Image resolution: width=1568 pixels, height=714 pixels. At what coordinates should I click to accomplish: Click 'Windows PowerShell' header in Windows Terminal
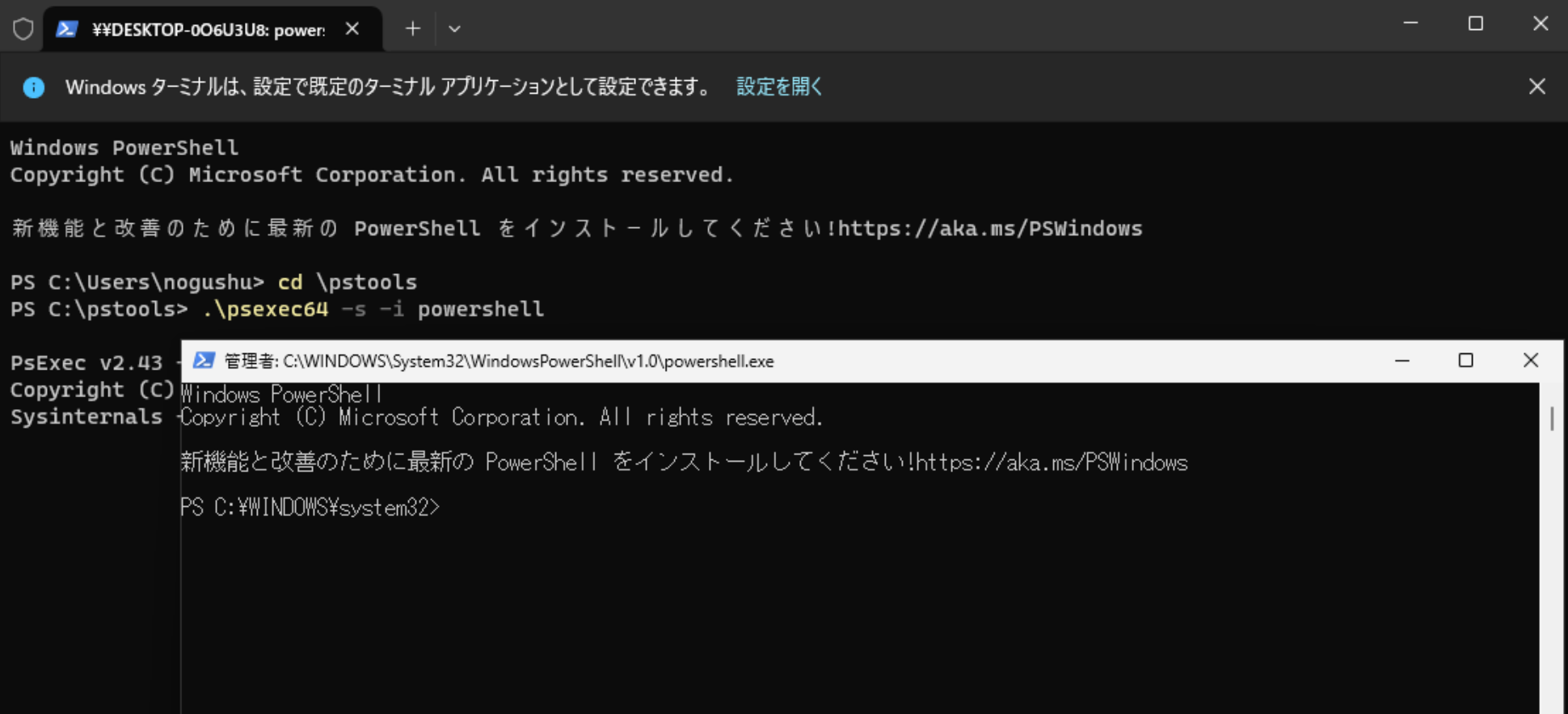pos(124,148)
